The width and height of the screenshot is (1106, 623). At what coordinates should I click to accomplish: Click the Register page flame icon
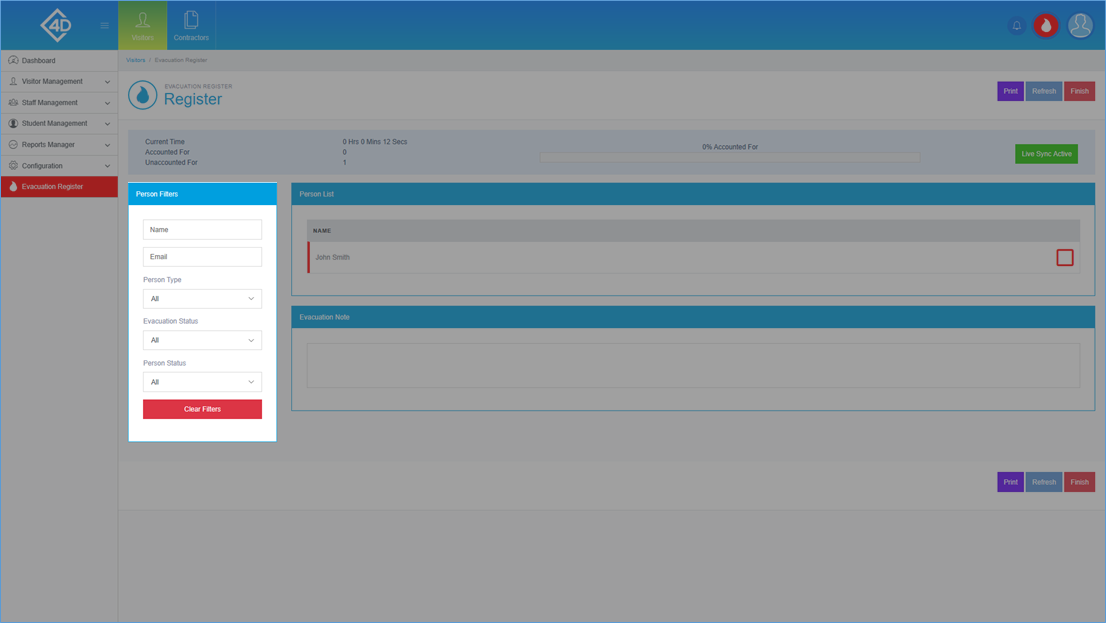(x=142, y=95)
